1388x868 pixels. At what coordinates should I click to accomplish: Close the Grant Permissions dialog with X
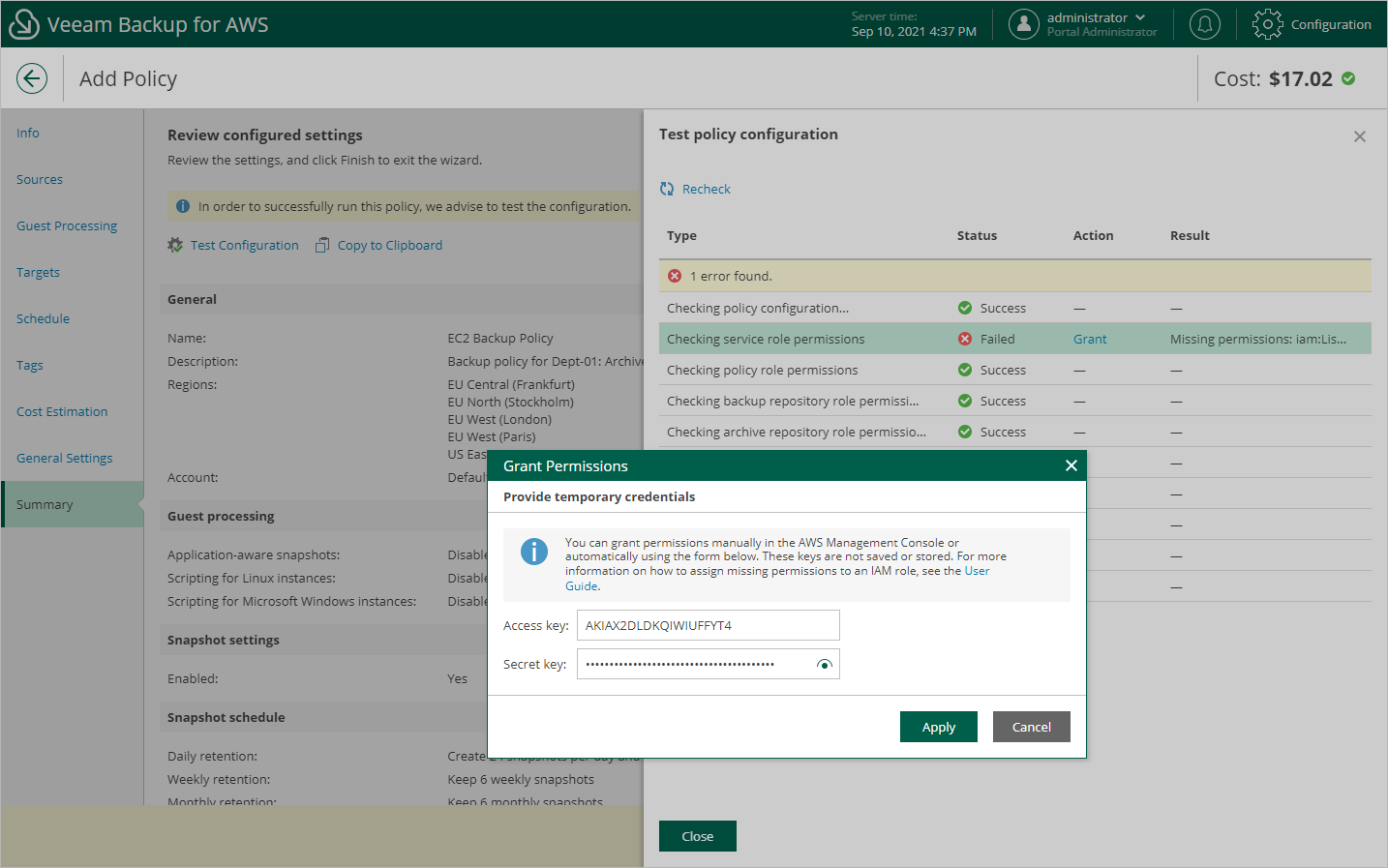pyautogui.click(x=1071, y=465)
